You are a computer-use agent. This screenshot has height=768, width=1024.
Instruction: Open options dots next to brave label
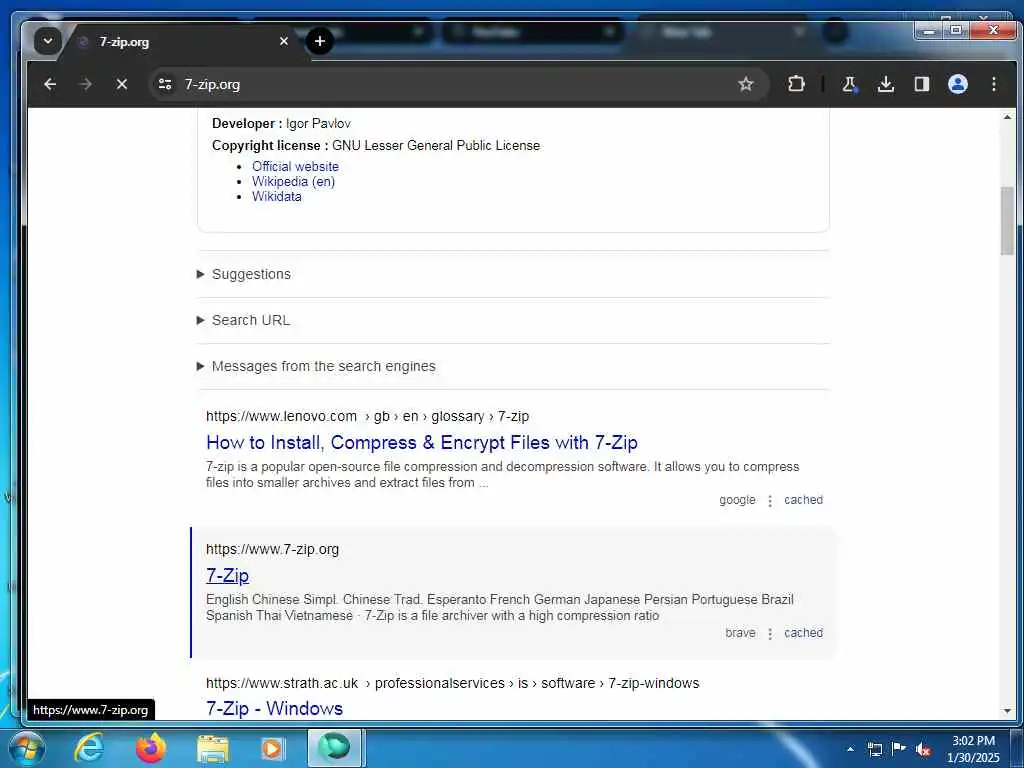pyautogui.click(x=770, y=634)
